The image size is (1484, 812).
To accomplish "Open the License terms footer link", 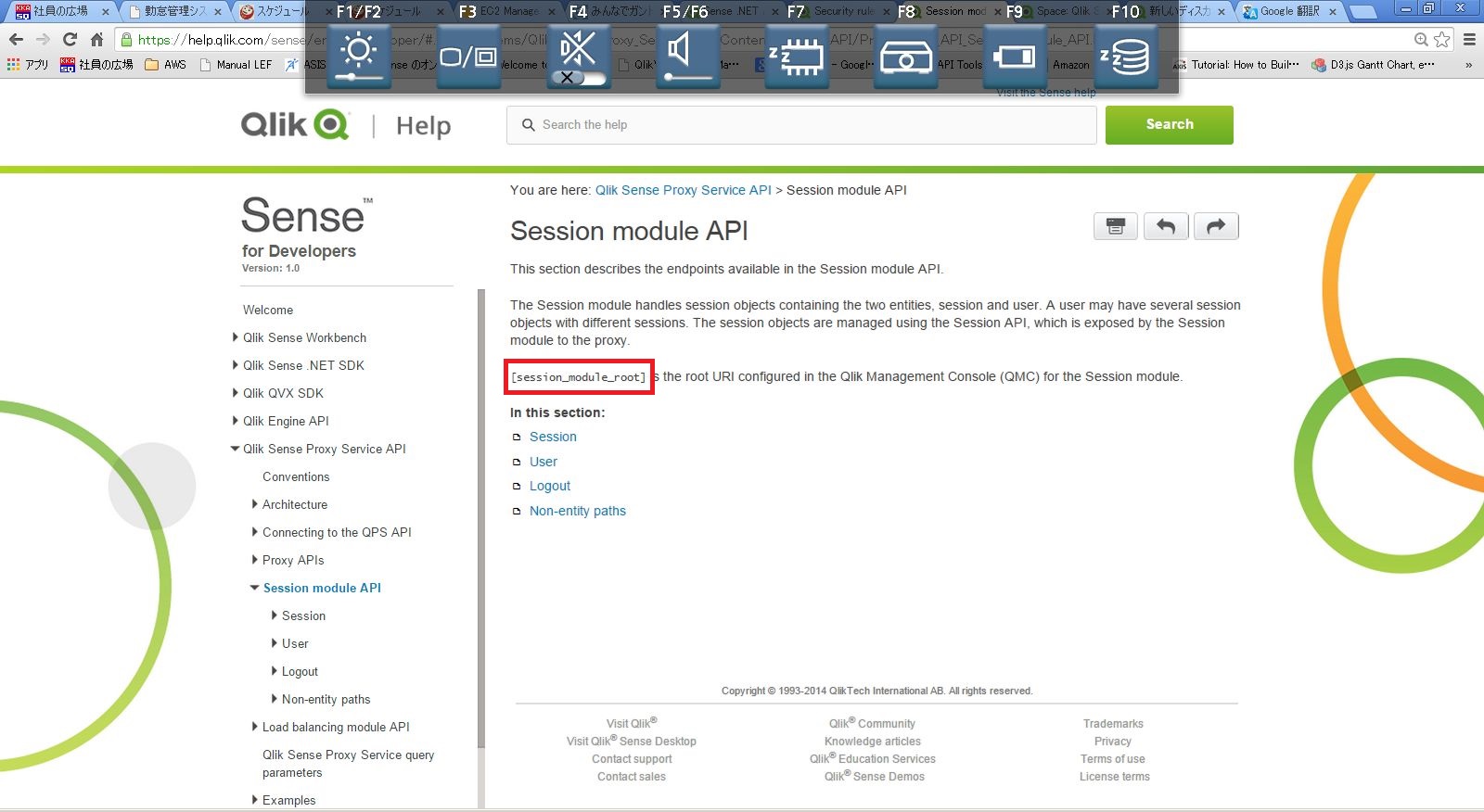I will click(1114, 777).
